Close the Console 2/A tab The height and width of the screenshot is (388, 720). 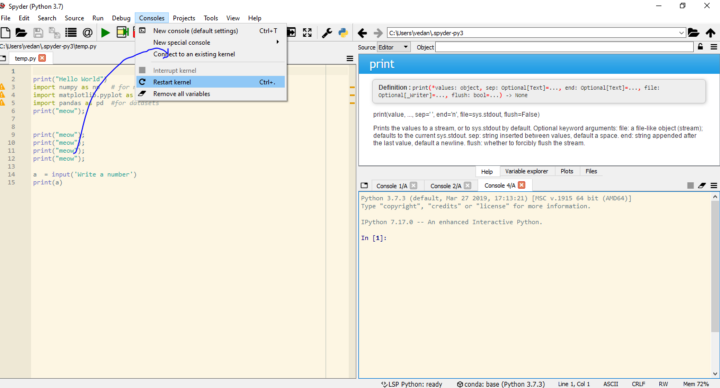click(467, 186)
